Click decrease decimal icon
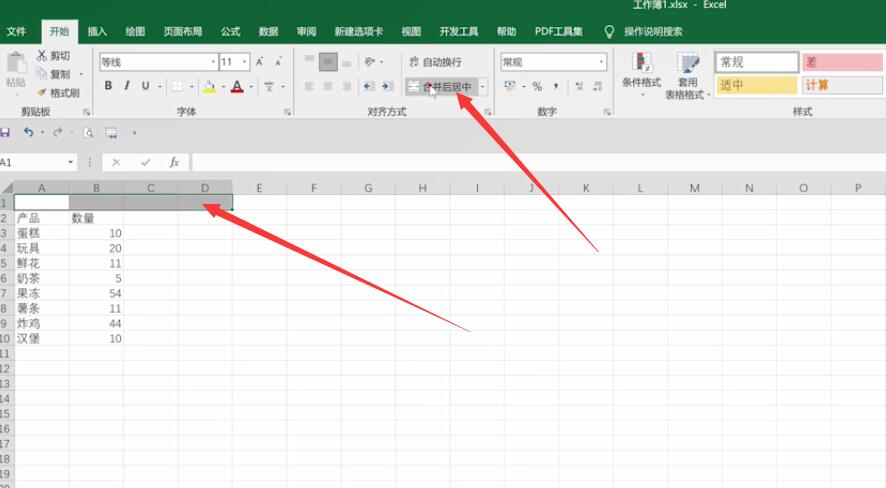Viewport: 886px width, 488px height. 598,86
